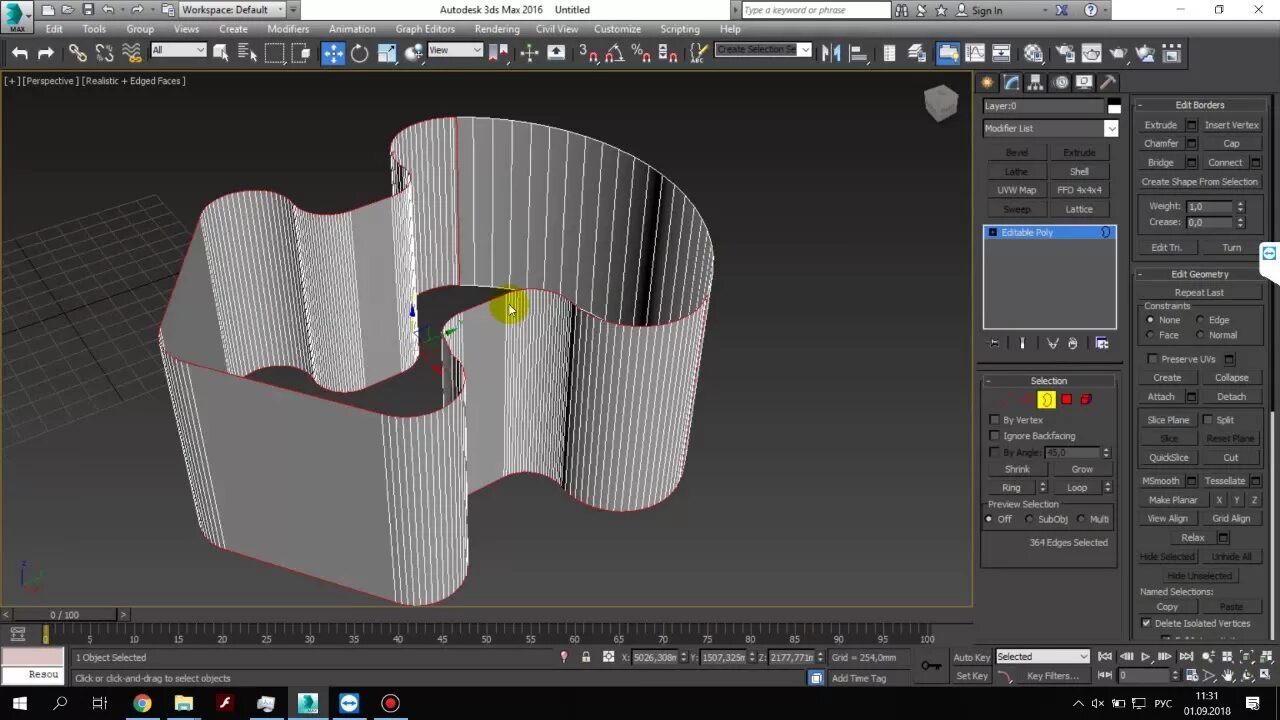
Task: Open the key filter Selected dropdown
Action: [1042, 657]
